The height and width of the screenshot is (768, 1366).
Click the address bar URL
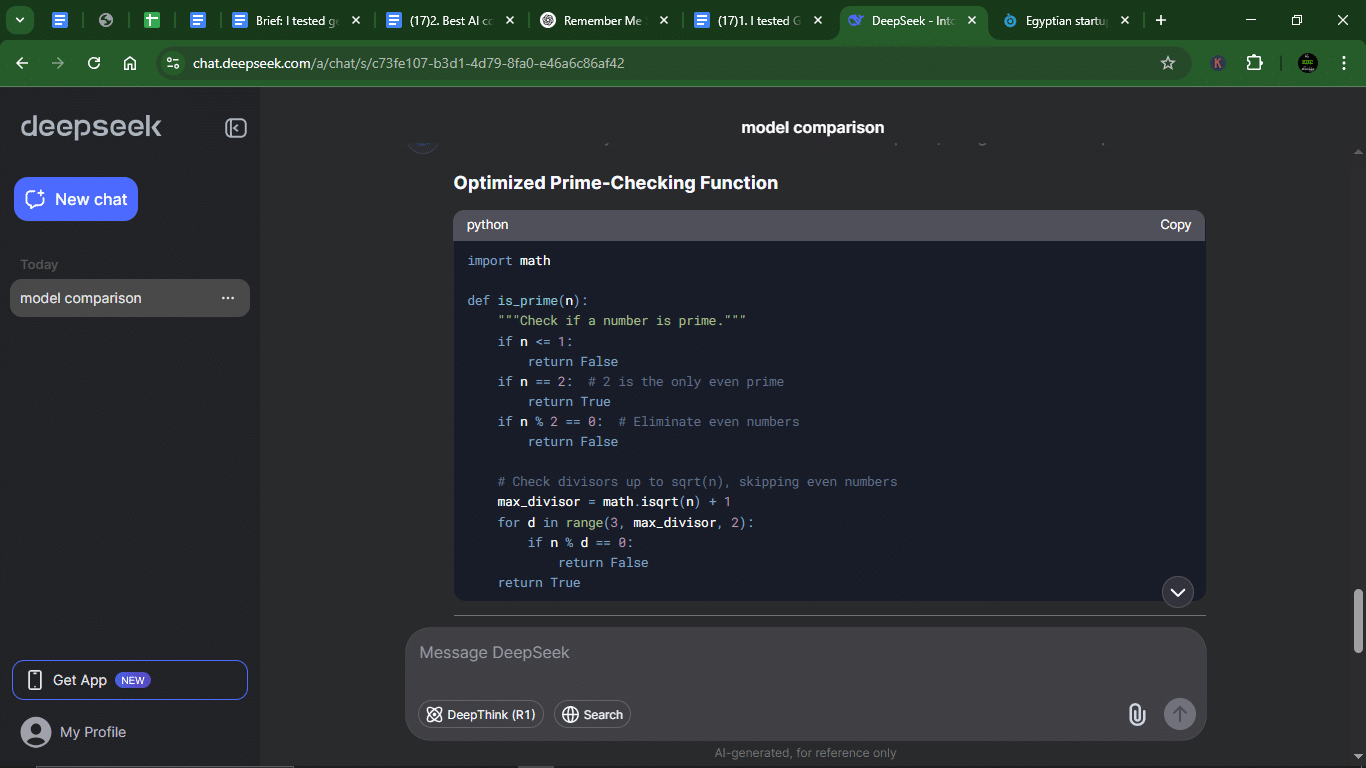[x=408, y=63]
